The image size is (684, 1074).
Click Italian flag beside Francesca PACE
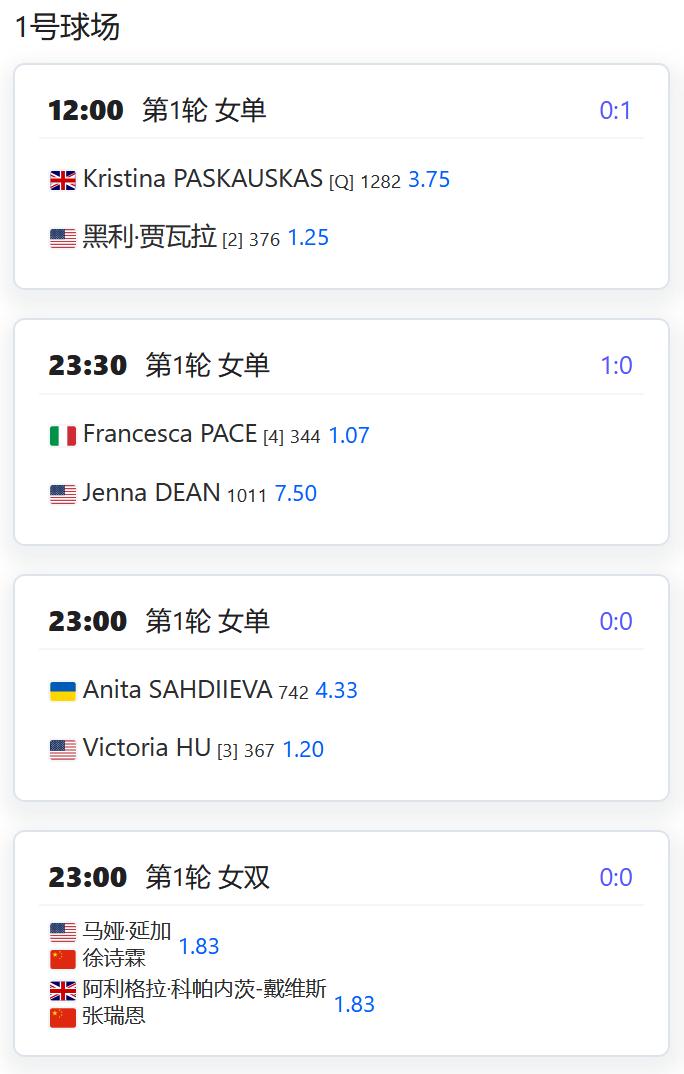pos(63,436)
